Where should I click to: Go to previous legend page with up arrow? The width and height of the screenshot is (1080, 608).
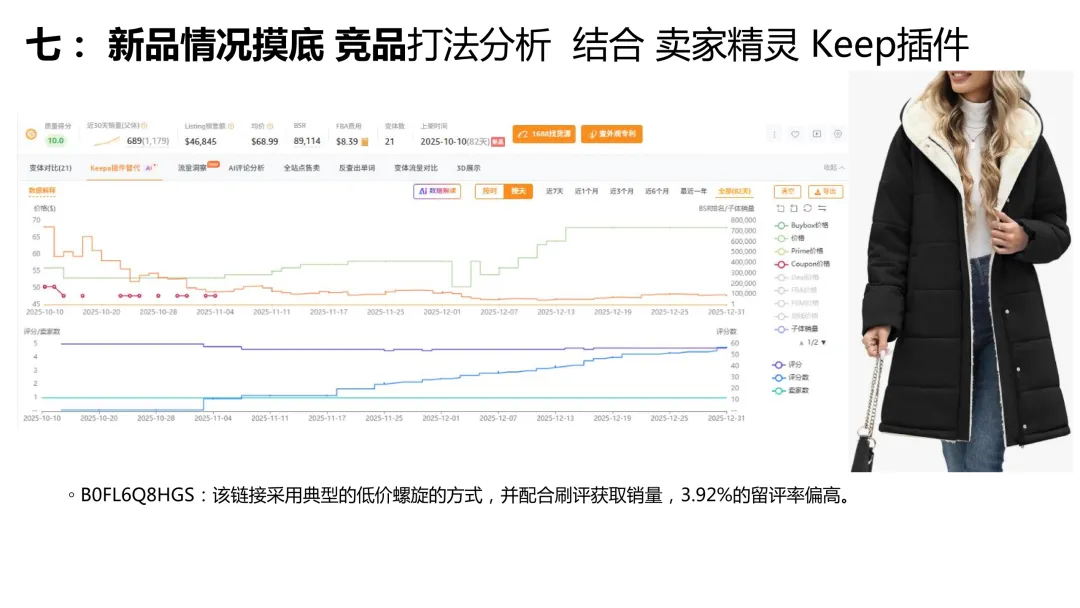tap(801, 342)
